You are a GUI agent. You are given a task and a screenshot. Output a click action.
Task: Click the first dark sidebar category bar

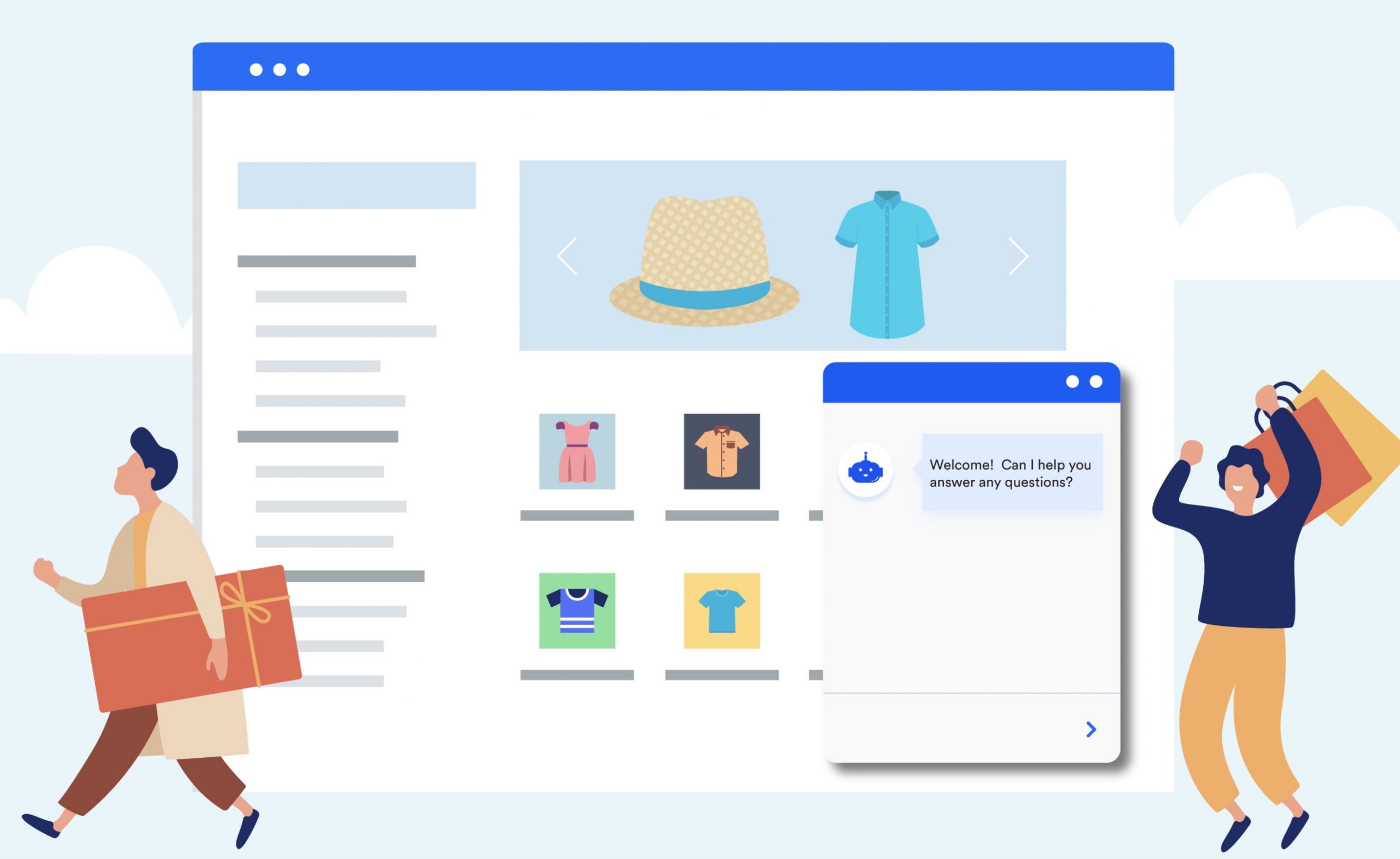(326, 262)
